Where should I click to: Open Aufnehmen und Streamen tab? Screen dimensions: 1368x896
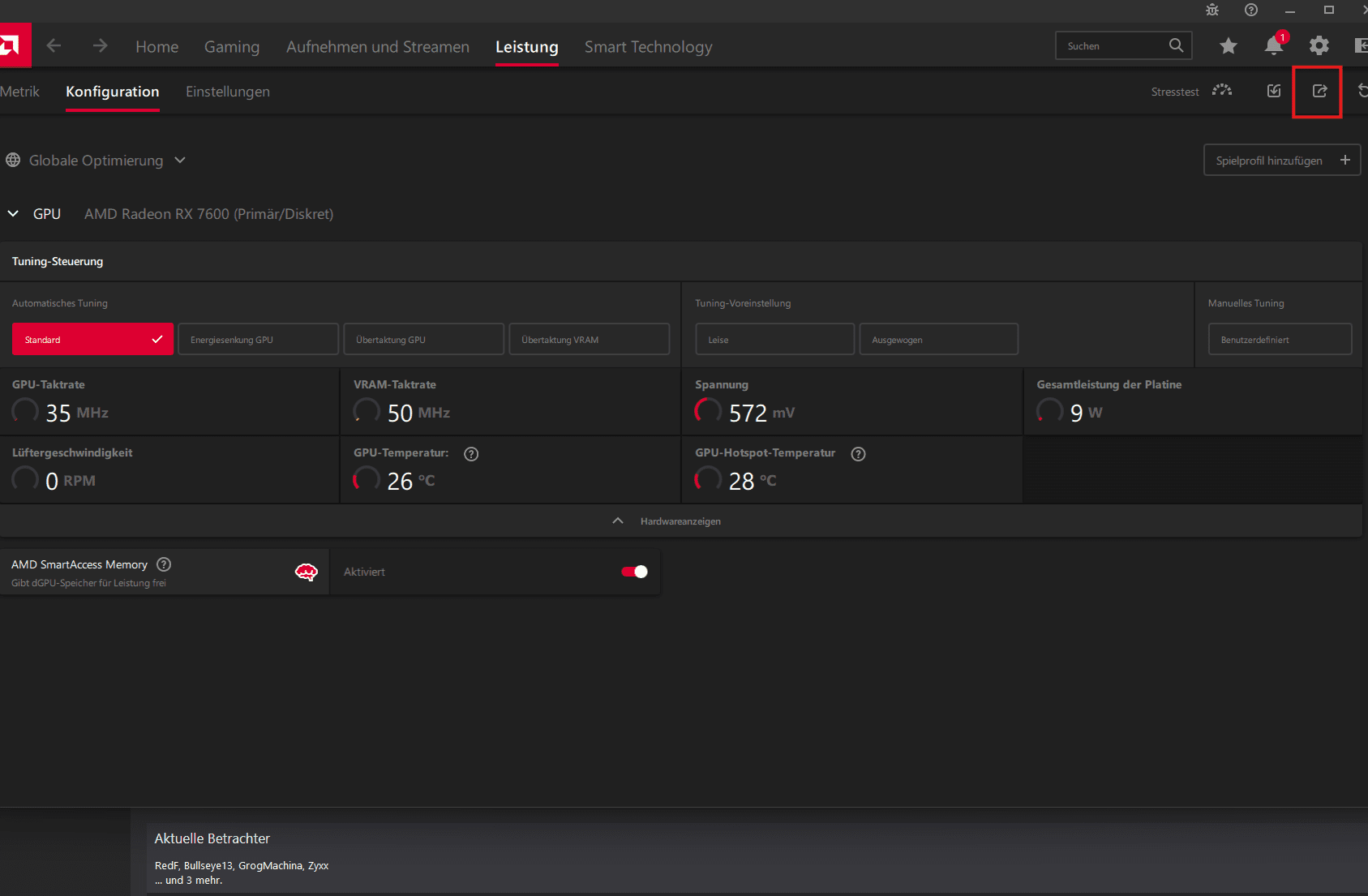[378, 47]
